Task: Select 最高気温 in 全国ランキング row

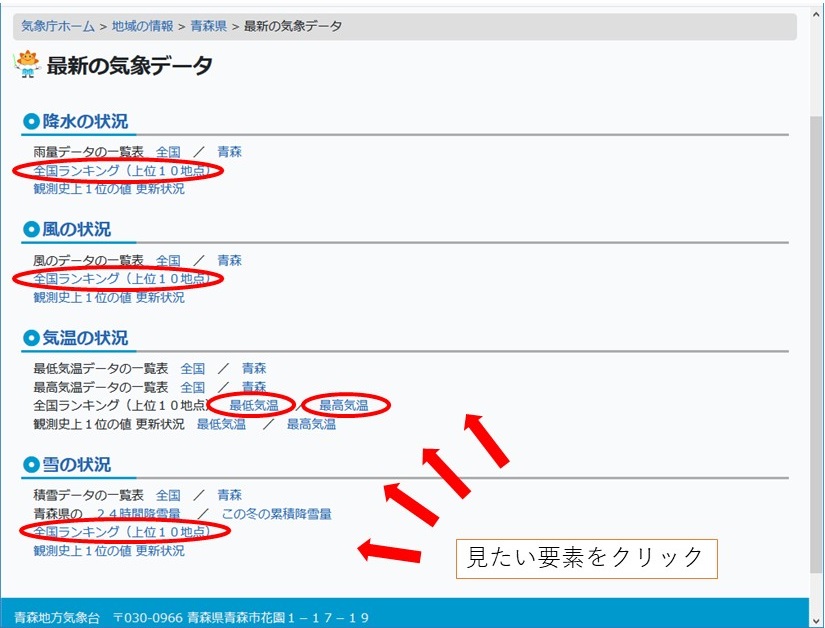Action: pyautogui.click(x=343, y=405)
